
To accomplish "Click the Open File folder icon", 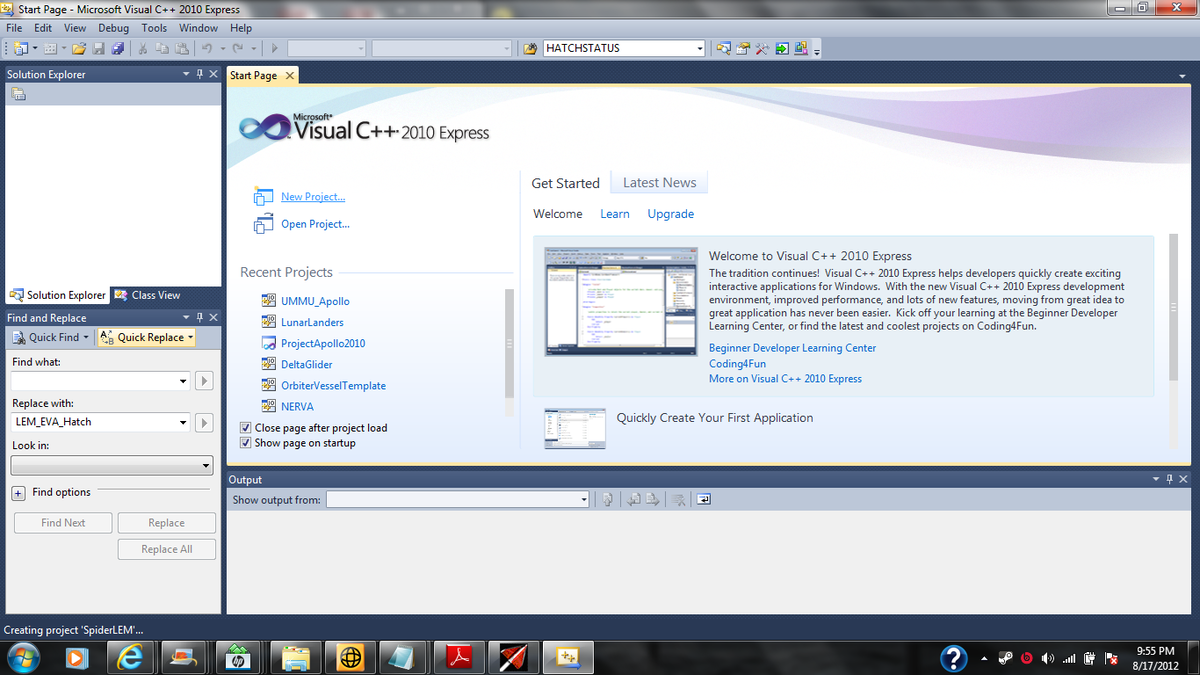I will coord(79,48).
